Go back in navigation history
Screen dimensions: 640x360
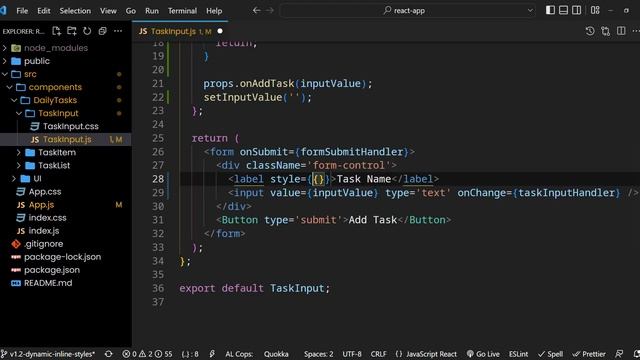[256, 11]
